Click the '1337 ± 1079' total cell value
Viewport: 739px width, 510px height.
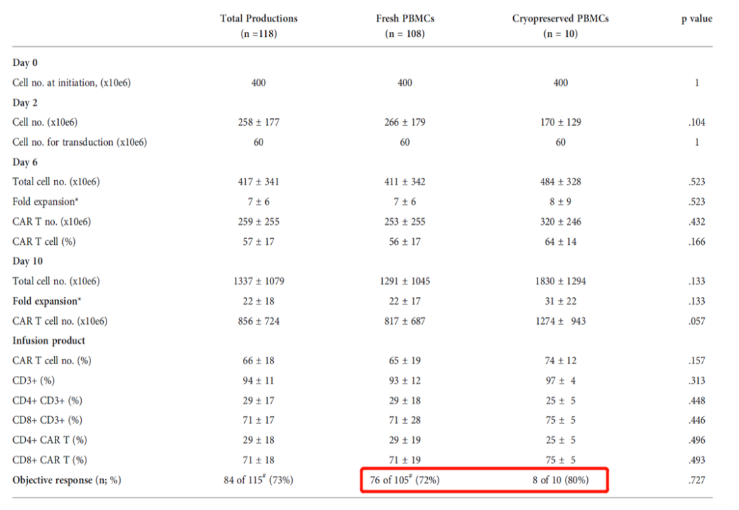pyautogui.click(x=258, y=281)
